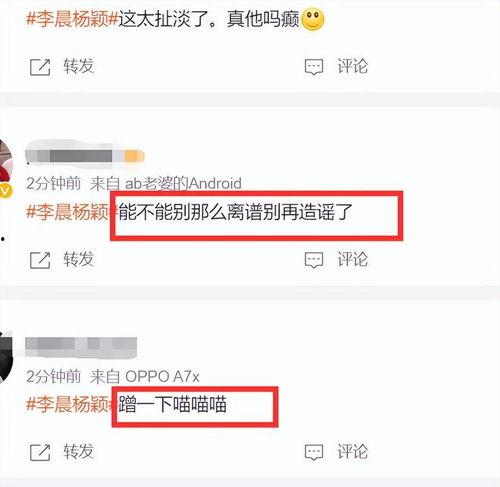Open #李晨杨颖# hashtag in first post
Viewport: 500px width, 487px height.
[72, 19]
